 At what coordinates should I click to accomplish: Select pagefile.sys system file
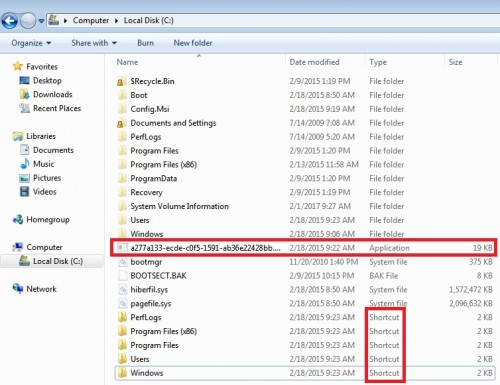(151, 304)
